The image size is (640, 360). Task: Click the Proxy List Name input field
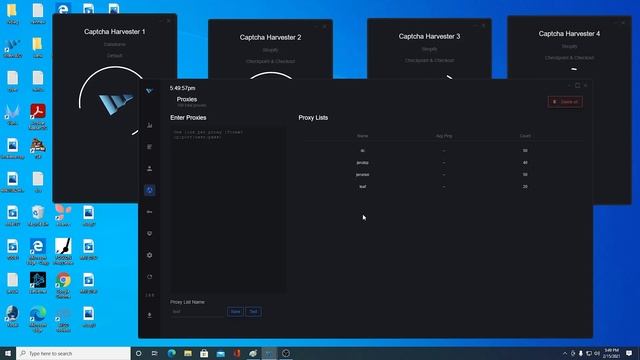click(x=198, y=312)
